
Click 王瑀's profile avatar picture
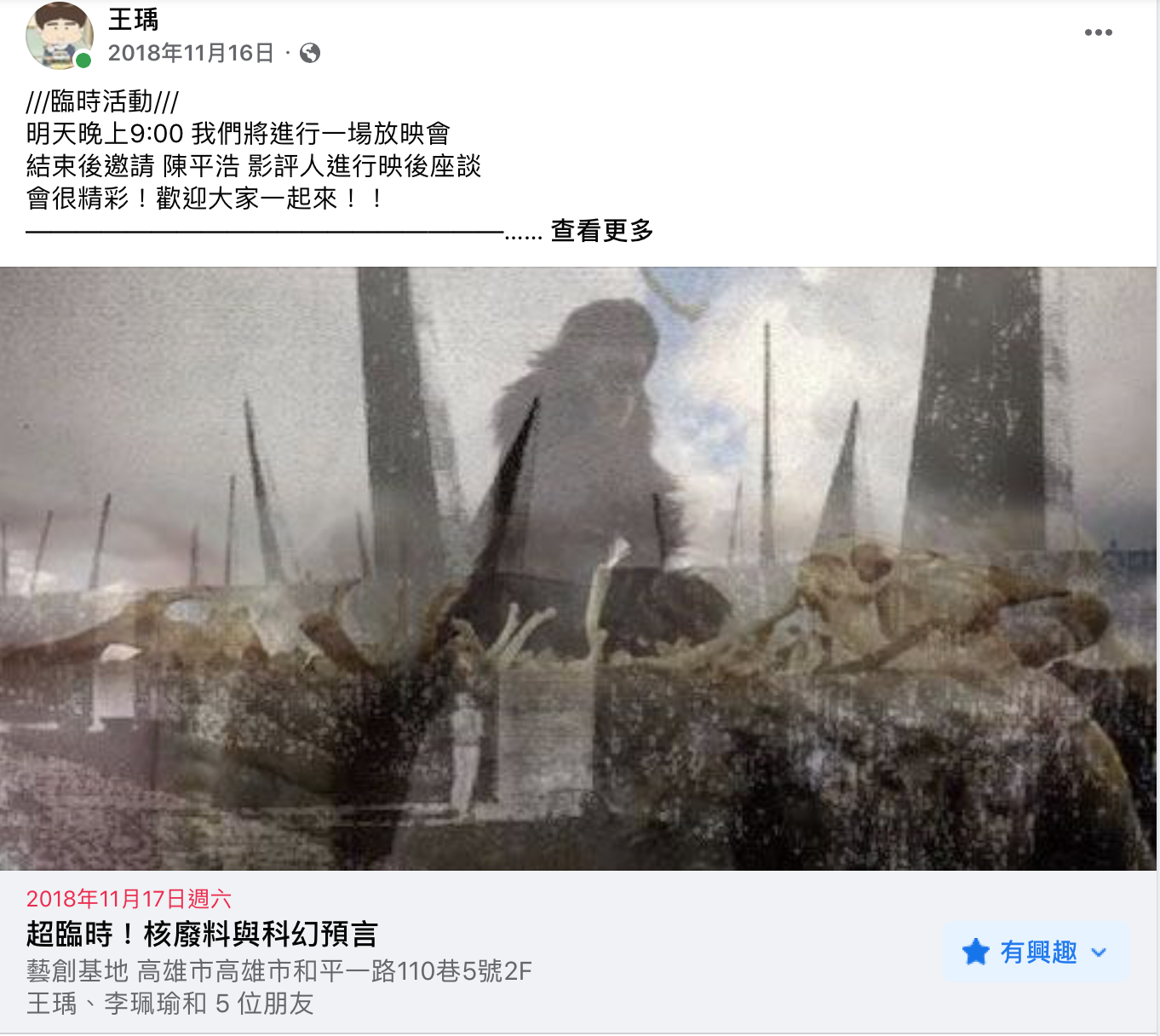pyautogui.click(x=59, y=35)
